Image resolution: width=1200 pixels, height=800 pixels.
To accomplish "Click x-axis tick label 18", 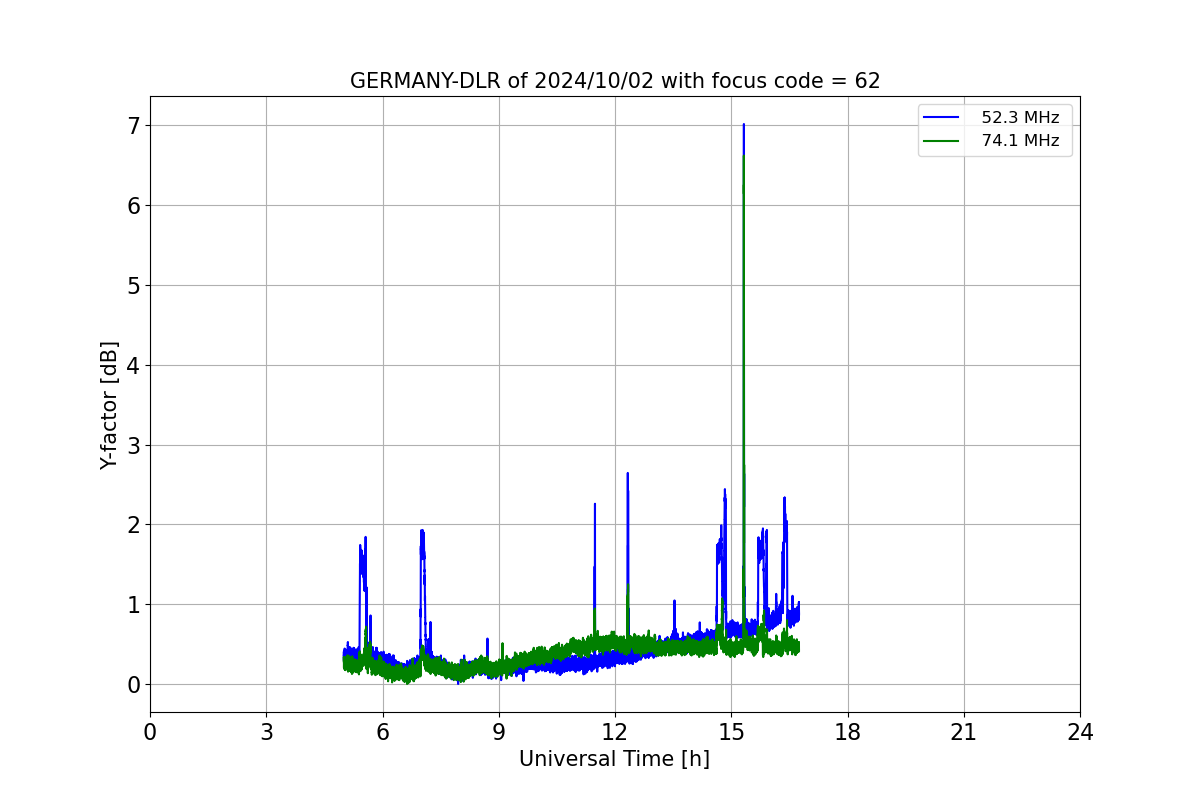I will 848,732.
